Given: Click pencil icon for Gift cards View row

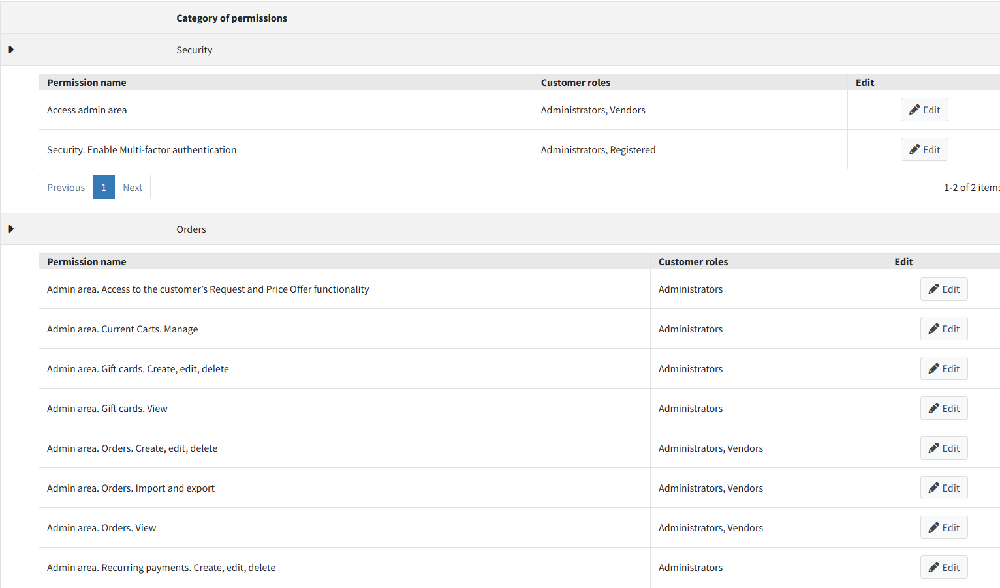Looking at the screenshot, I should click(933, 409).
